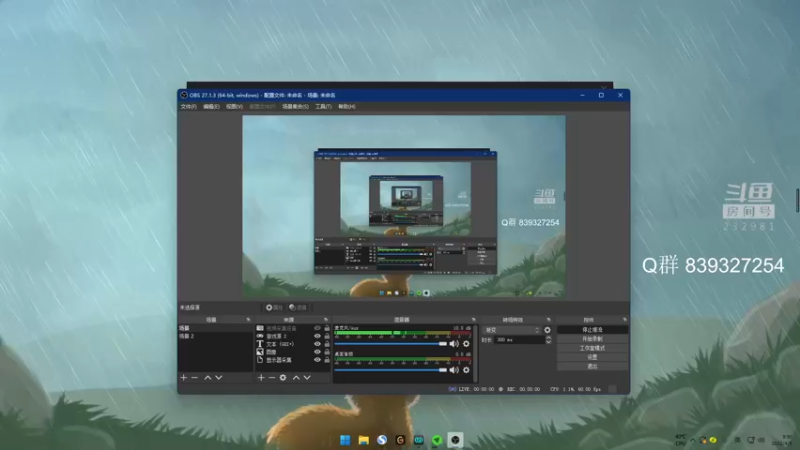
Task: Click the 退出 exit button
Action: (x=592, y=366)
